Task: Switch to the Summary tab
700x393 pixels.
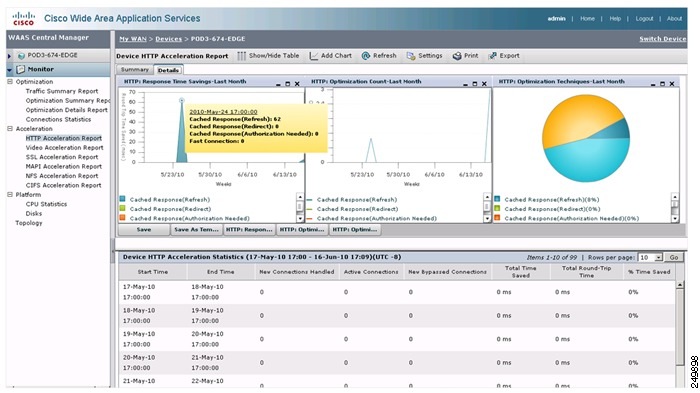Action: tap(135, 70)
